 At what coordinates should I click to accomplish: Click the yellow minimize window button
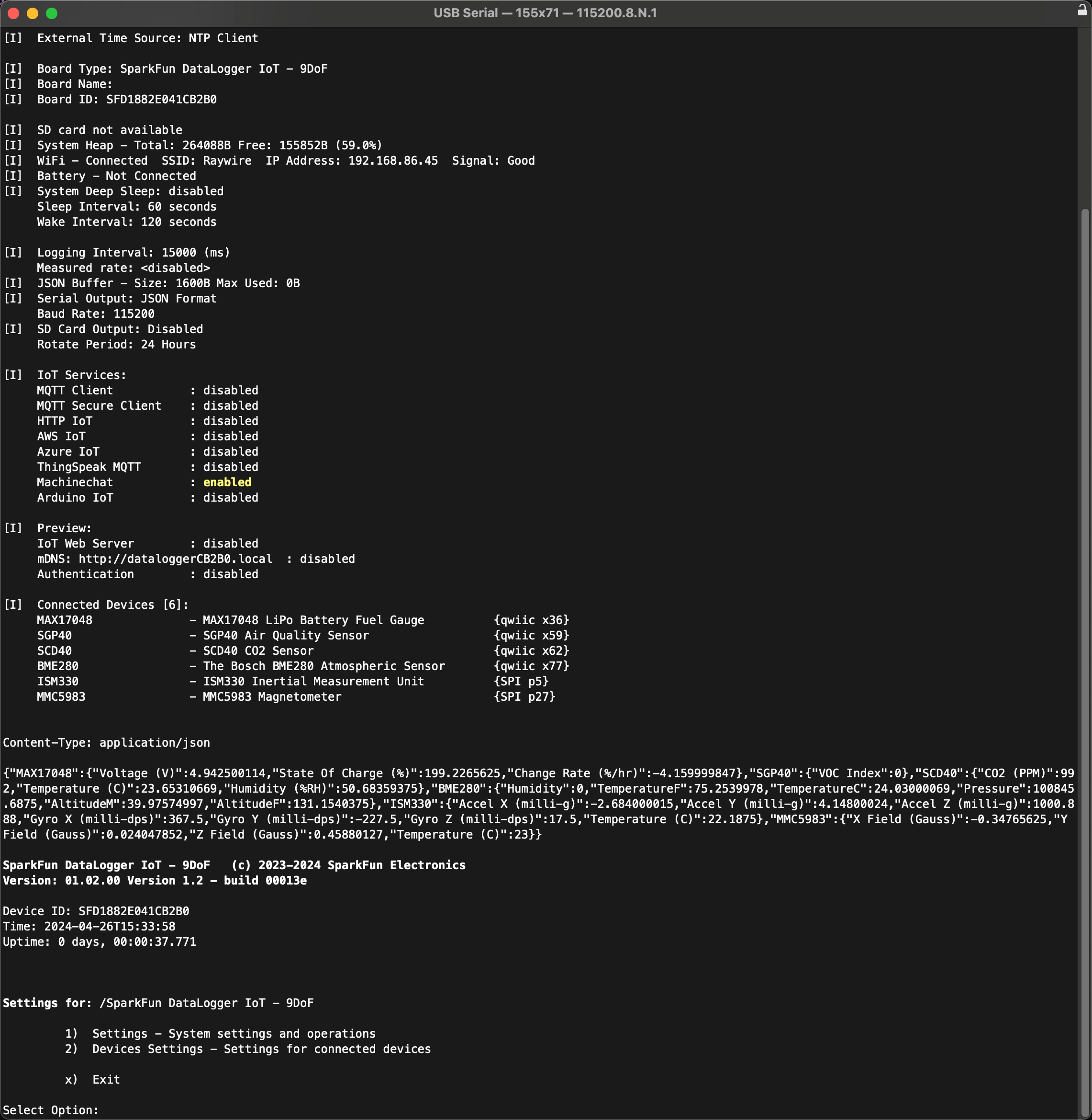tap(33, 13)
